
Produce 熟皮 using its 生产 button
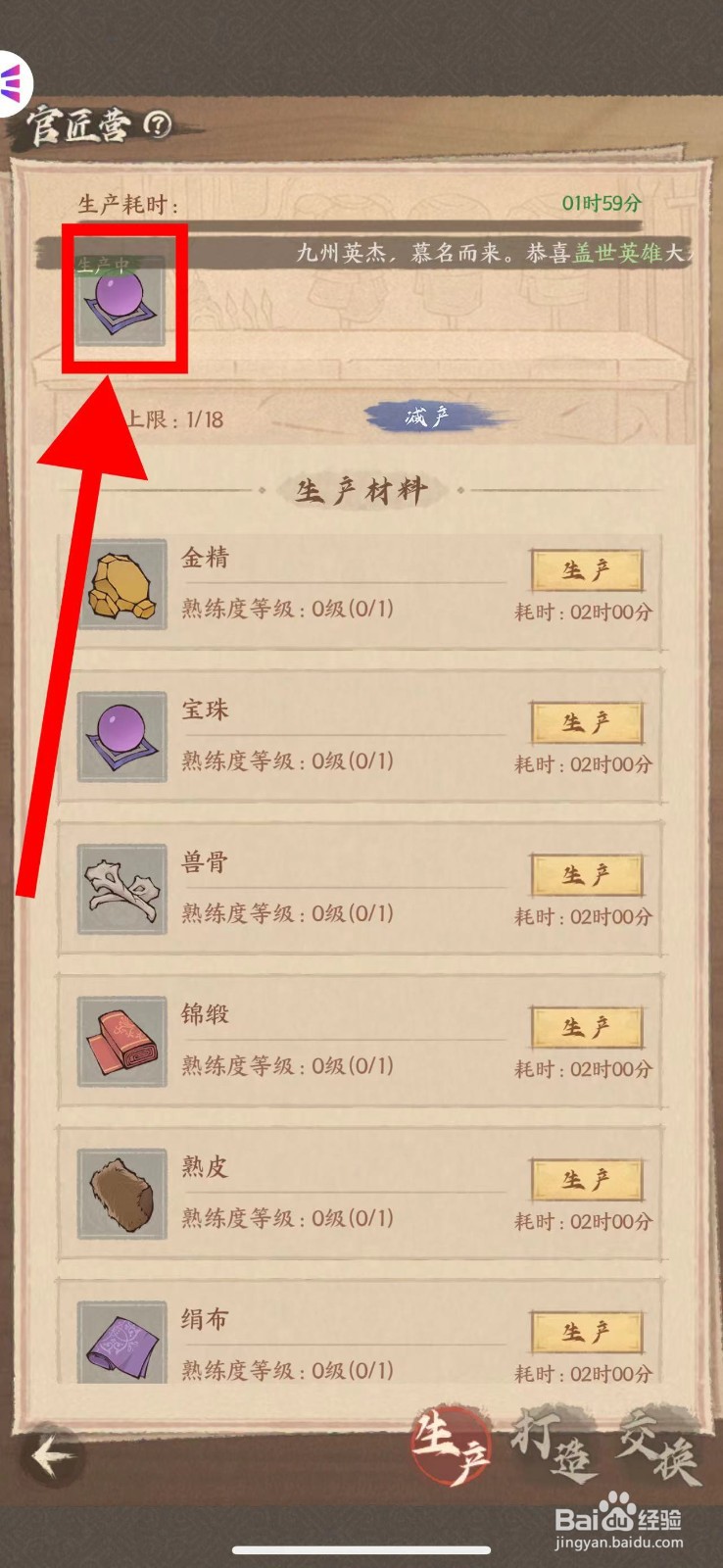coord(586,1180)
